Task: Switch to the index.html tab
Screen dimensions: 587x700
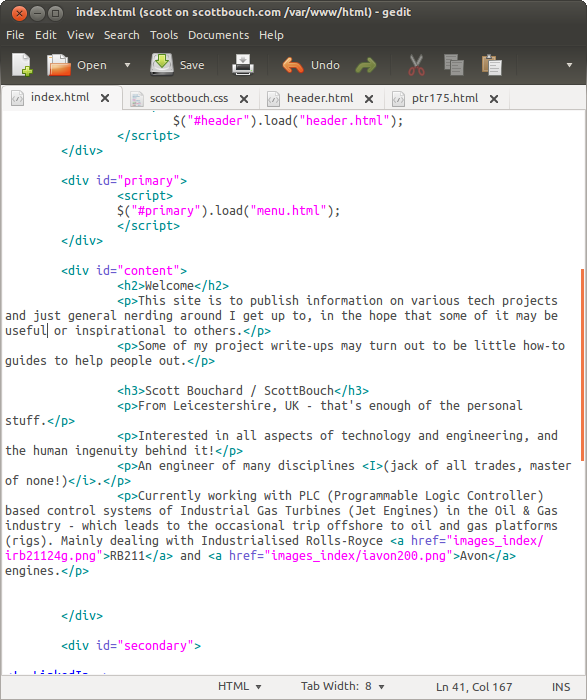Action: (60, 97)
